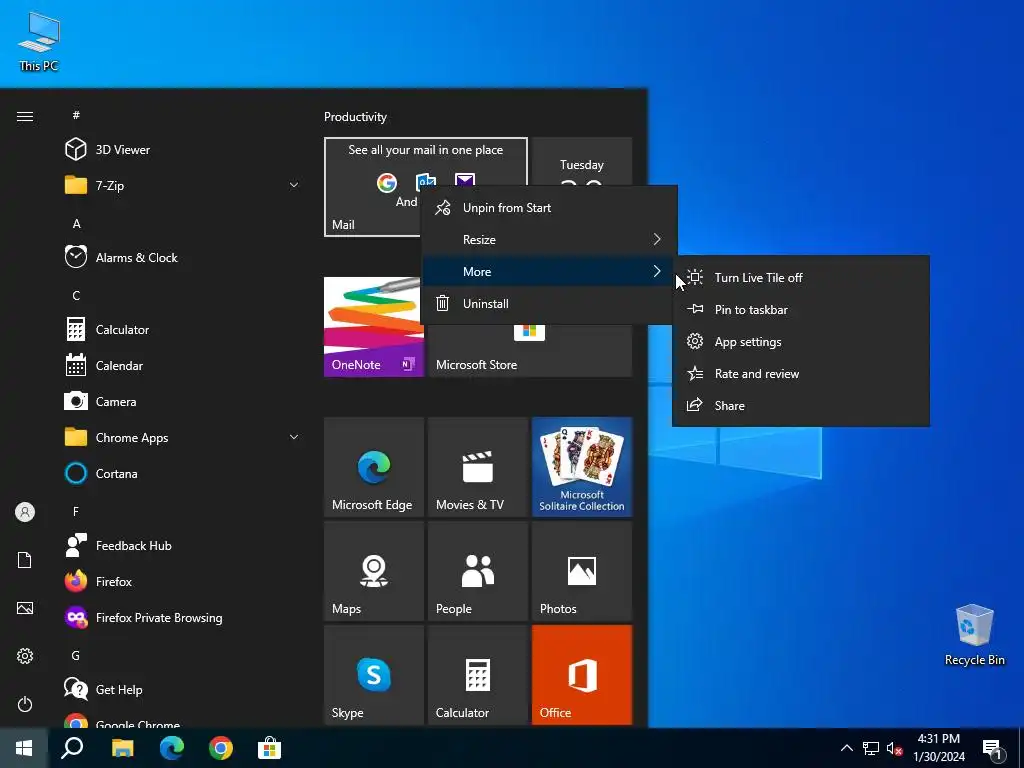This screenshot has width=1024, height=768.
Task: Jump to the # letter header
Action: tap(76, 115)
